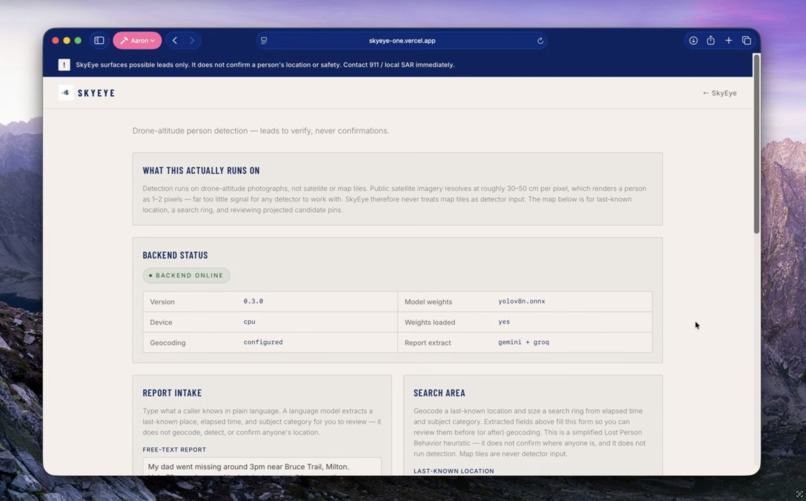Click the FREE-TEXT REPORT label
The width and height of the screenshot is (806, 501).
174,450
